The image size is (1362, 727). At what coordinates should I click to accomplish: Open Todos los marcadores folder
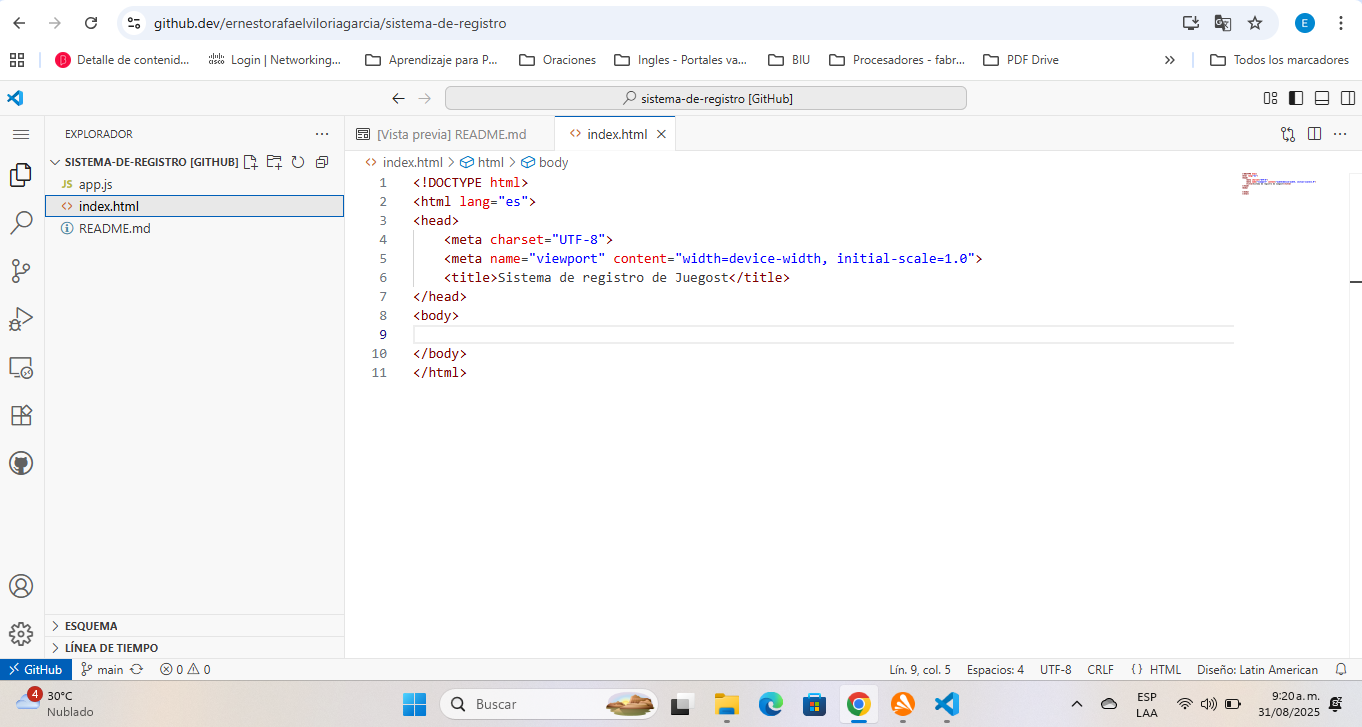[x=1279, y=60]
